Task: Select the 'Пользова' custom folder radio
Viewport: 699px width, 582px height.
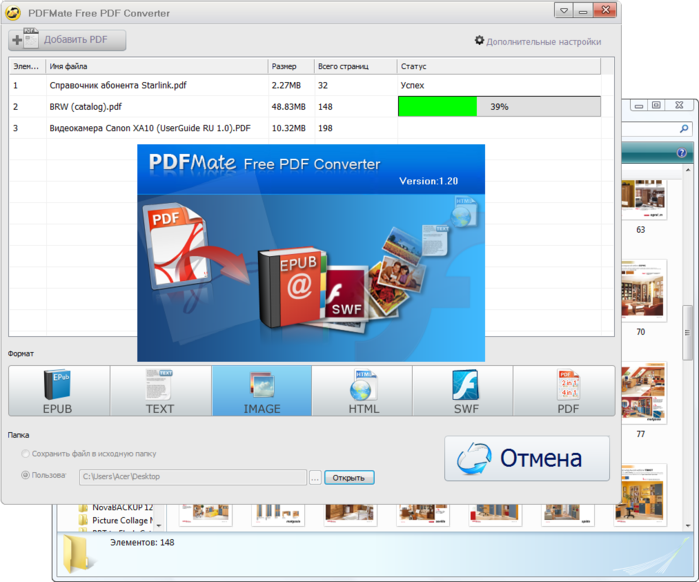Action: click(26, 476)
